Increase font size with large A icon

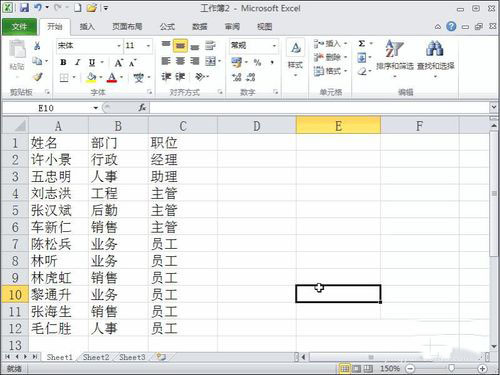[118, 63]
